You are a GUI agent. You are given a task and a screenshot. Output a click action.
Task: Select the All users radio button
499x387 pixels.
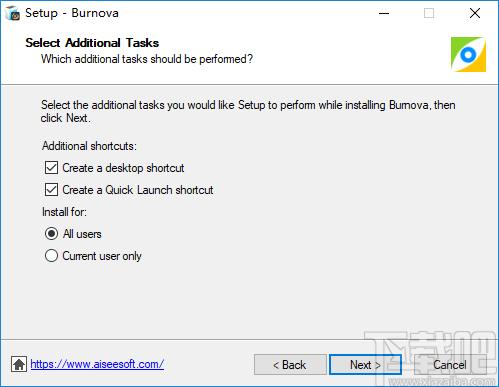pyautogui.click(x=51, y=234)
